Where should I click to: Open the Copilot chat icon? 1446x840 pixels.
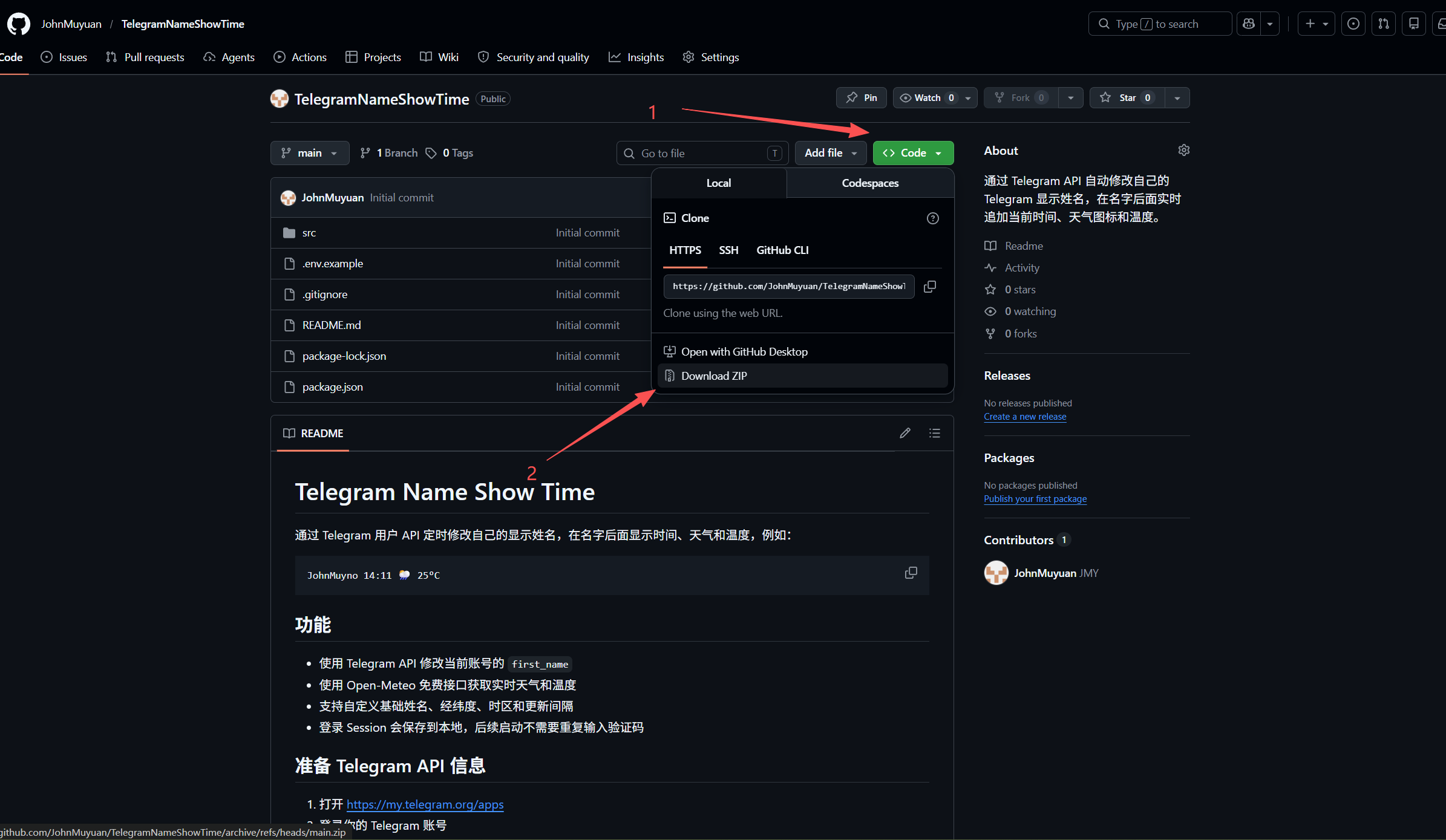pyautogui.click(x=1249, y=24)
